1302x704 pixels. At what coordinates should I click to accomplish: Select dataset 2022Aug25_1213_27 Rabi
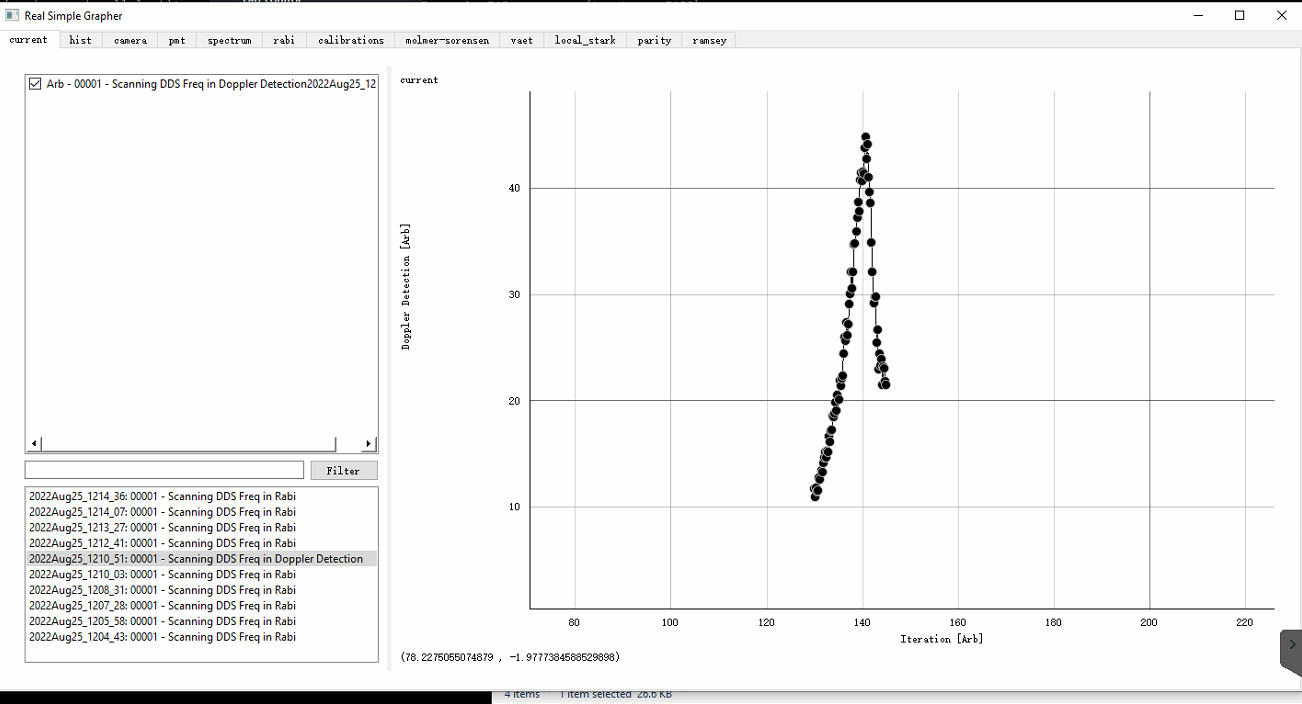[201, 527]
